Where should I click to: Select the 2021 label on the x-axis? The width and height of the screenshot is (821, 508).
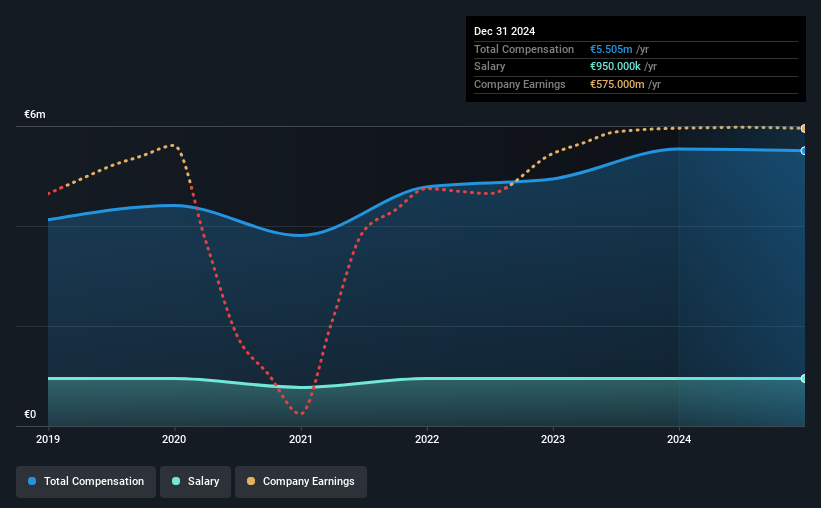point(301,439)
